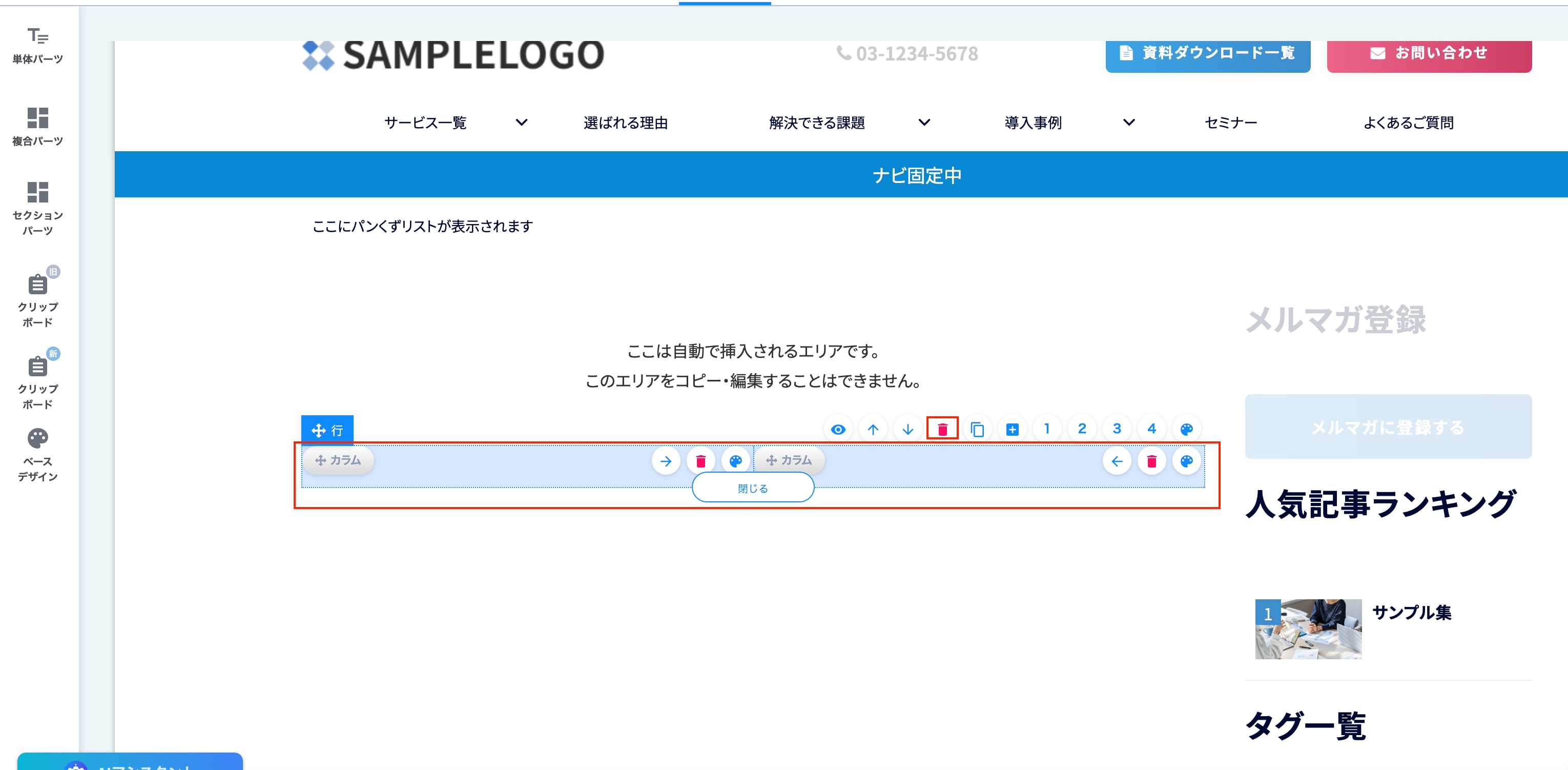
Task: Duplicate the row with the copy icon
Action: click(x=978, y=430)
